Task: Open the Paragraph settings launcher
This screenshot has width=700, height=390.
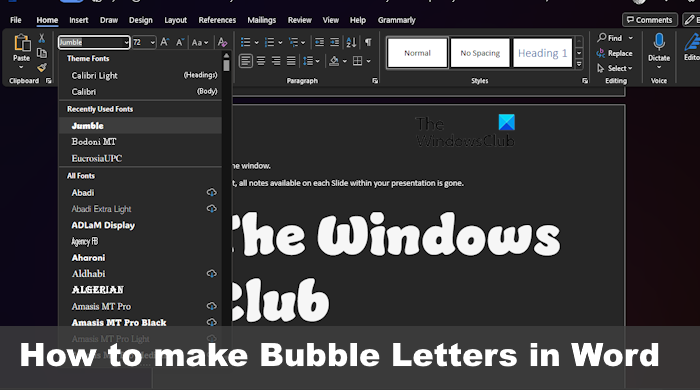Action: (x=375, y=81)
